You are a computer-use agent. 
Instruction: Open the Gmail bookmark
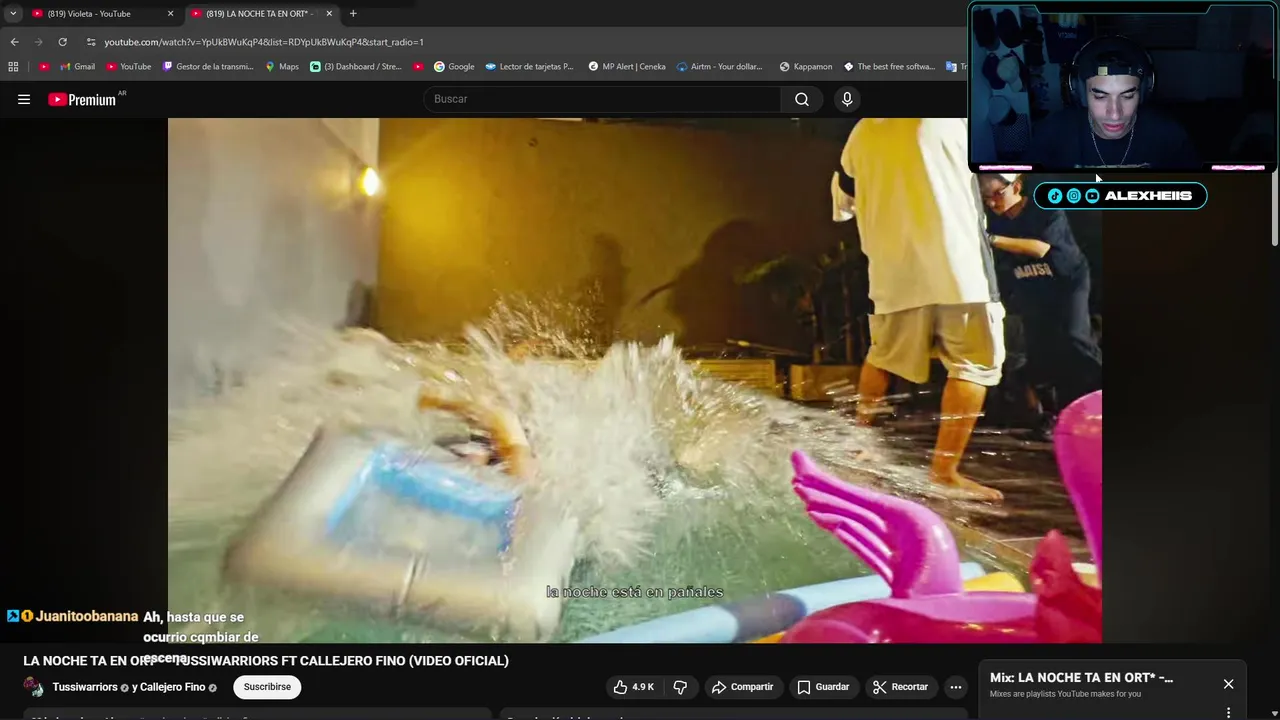point(78,67)
